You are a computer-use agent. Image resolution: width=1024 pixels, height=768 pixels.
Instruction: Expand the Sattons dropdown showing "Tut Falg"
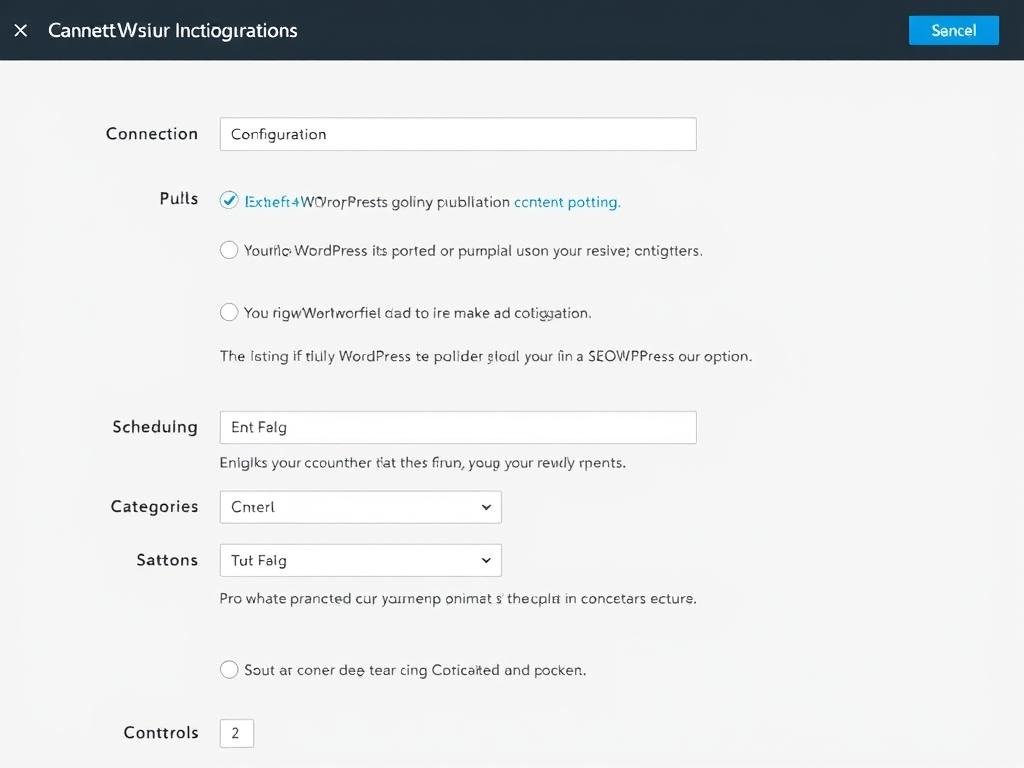(x=360, y=560)
